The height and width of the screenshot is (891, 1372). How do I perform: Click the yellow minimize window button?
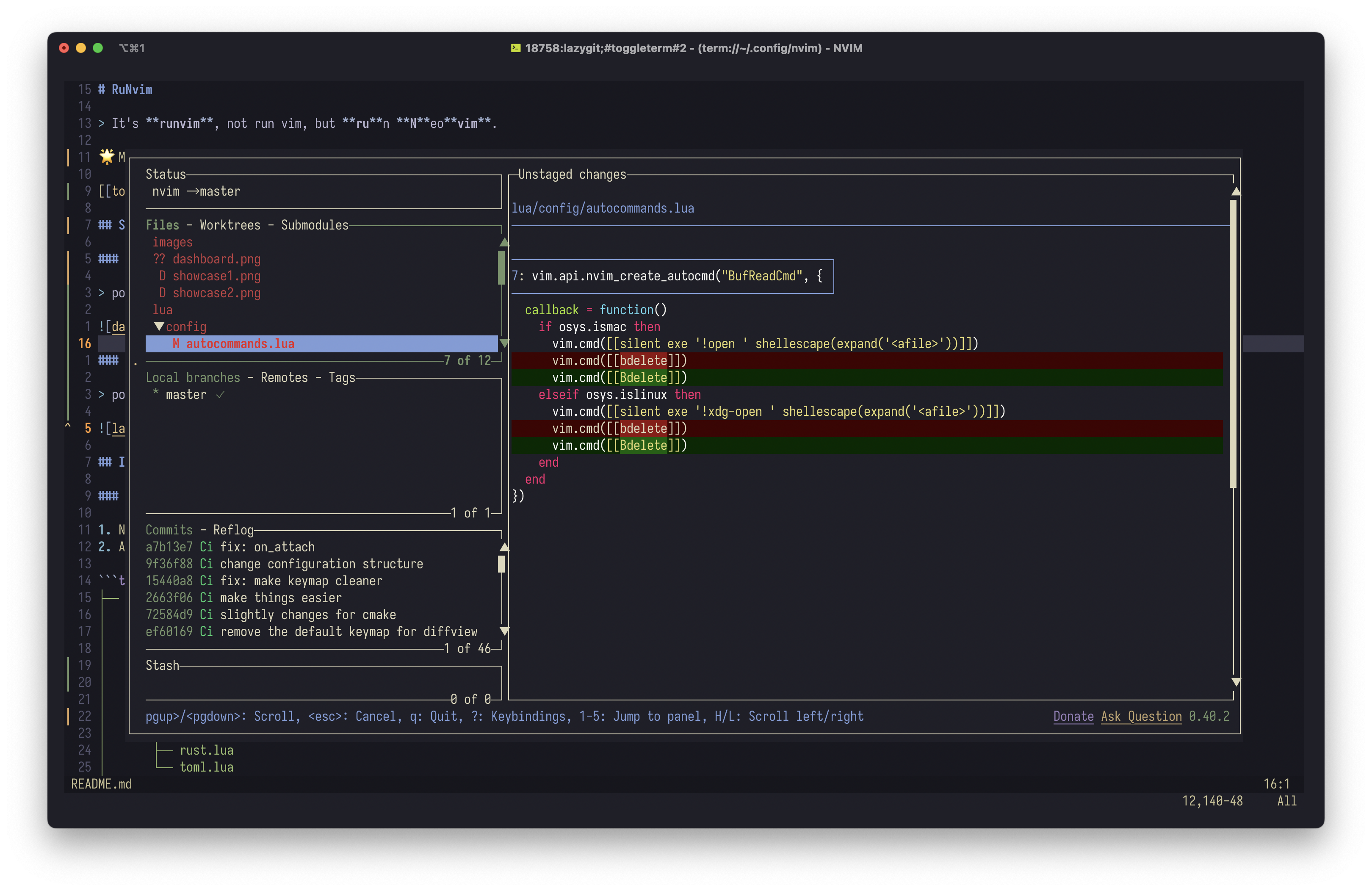coord(81,48)
